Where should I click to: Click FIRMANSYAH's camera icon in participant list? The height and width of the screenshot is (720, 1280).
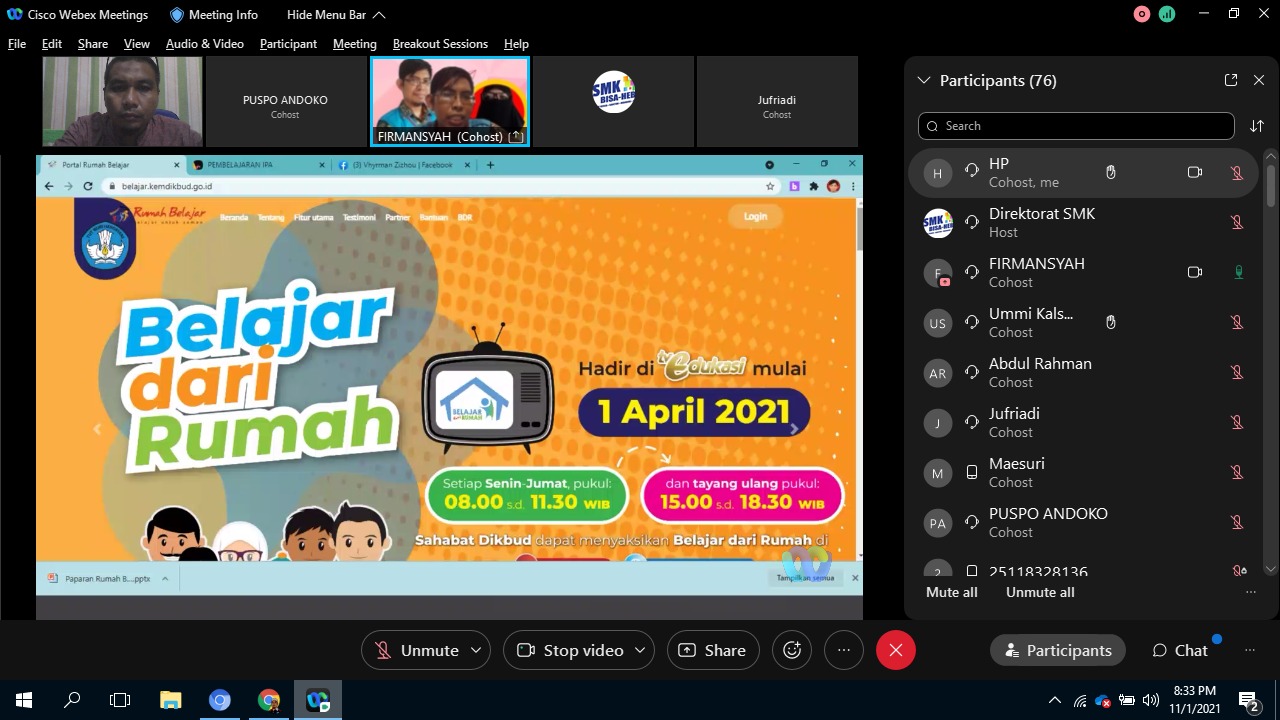pyautogui.click(x=1194, y=272)
